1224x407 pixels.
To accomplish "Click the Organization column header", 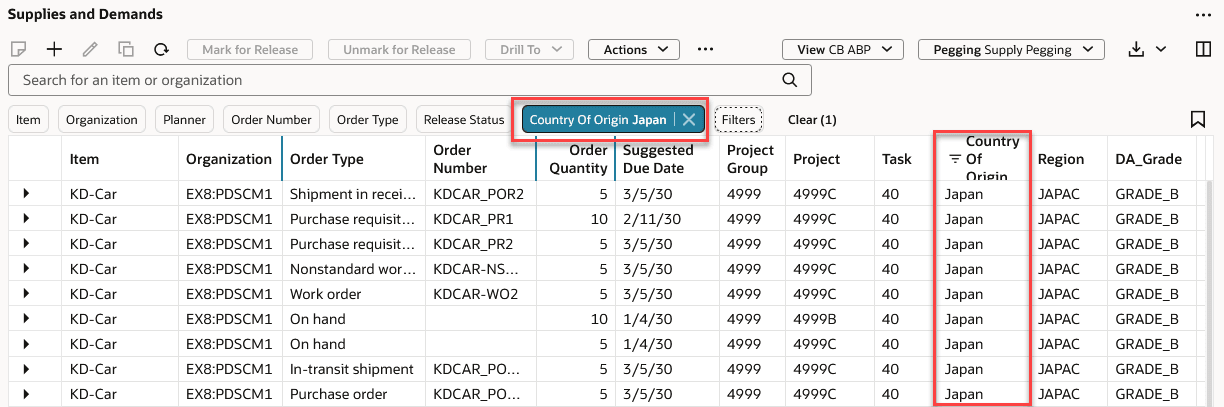I will point(230,159).
